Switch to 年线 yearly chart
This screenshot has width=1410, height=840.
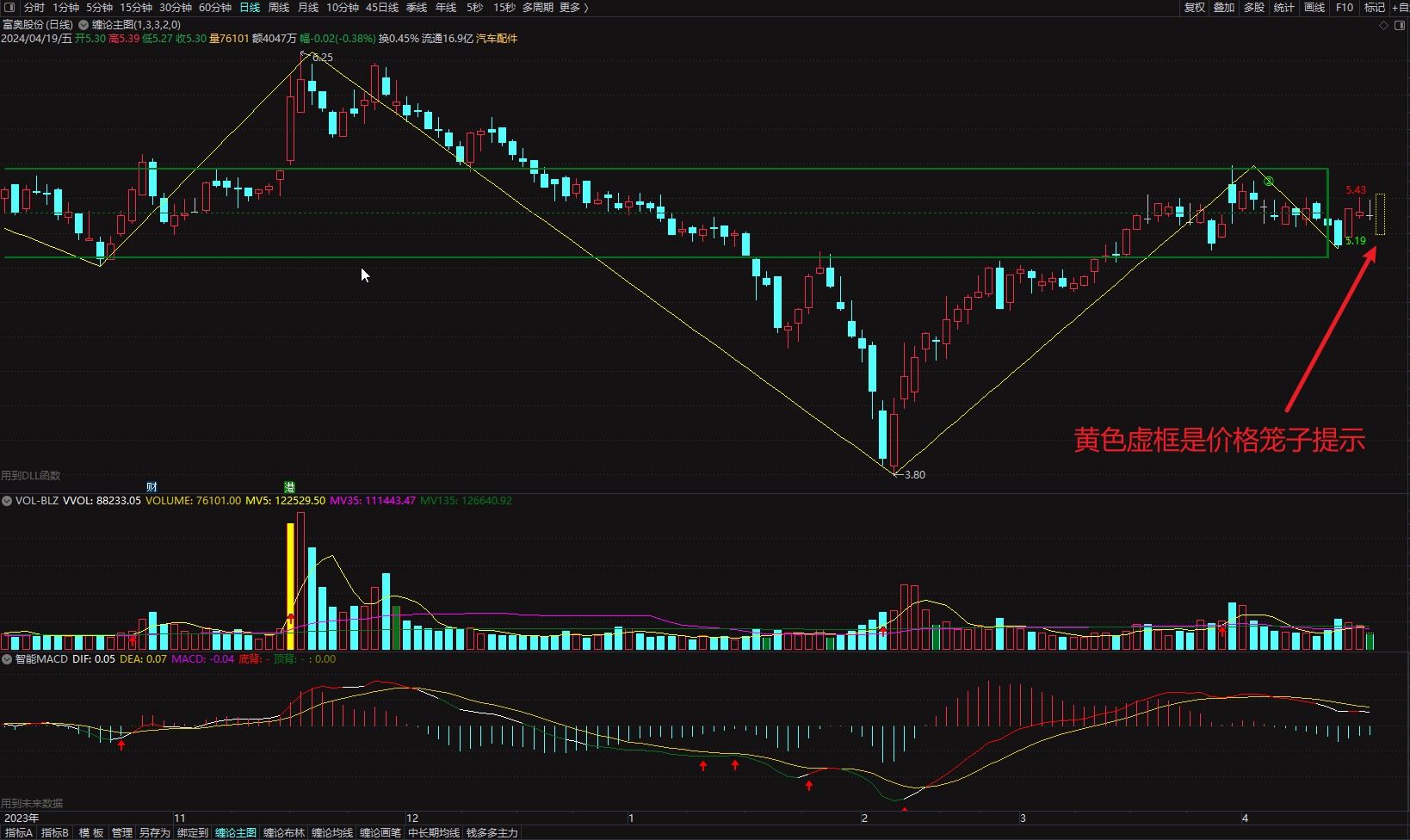coord(446,7)
